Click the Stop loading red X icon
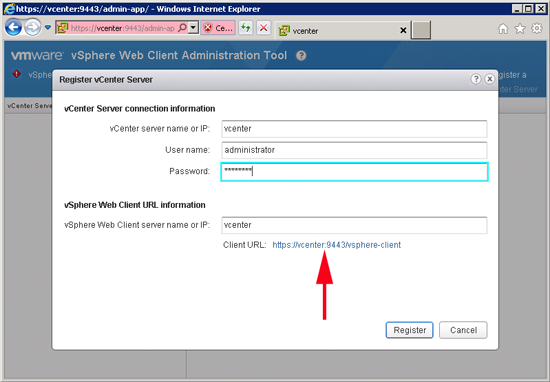 coord(263,28)
